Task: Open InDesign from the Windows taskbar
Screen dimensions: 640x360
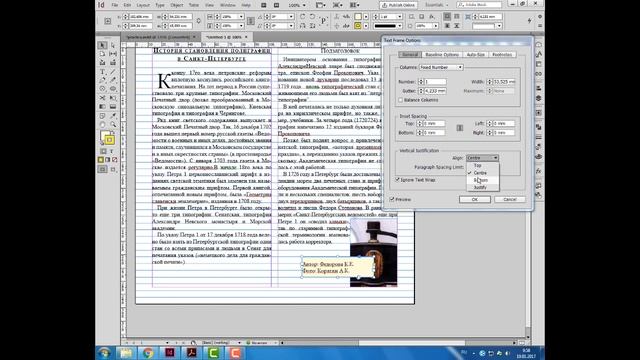Action: pyautogui.click(x=170, y=353)
